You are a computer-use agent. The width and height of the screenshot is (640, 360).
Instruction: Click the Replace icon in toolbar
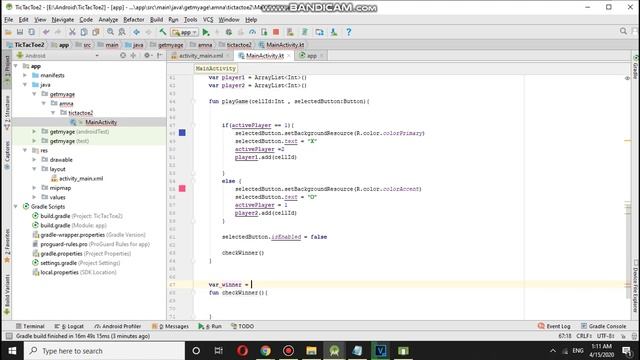point(122,32)
